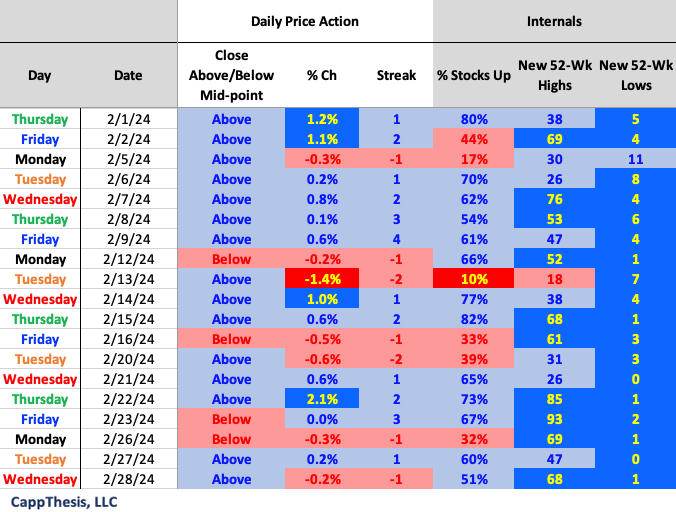The height and width of the screenshot is (512, 676).
Task: Click the red -1.4% change cell
Action: tap(321, 279)
